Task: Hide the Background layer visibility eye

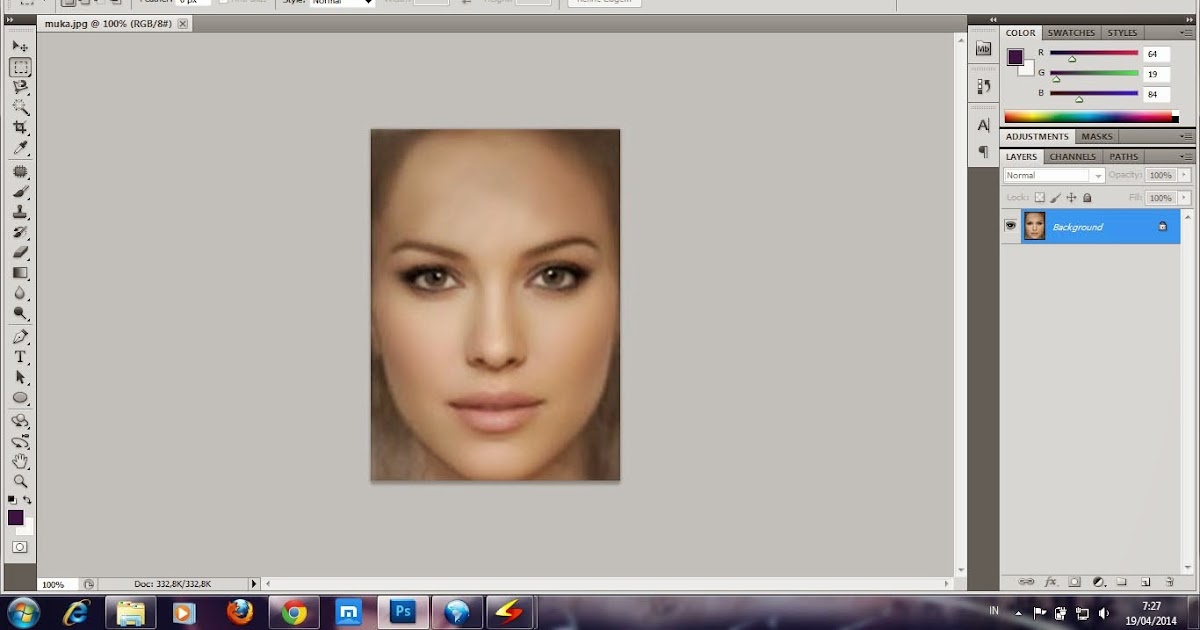Action: (x=1010, y=227)
